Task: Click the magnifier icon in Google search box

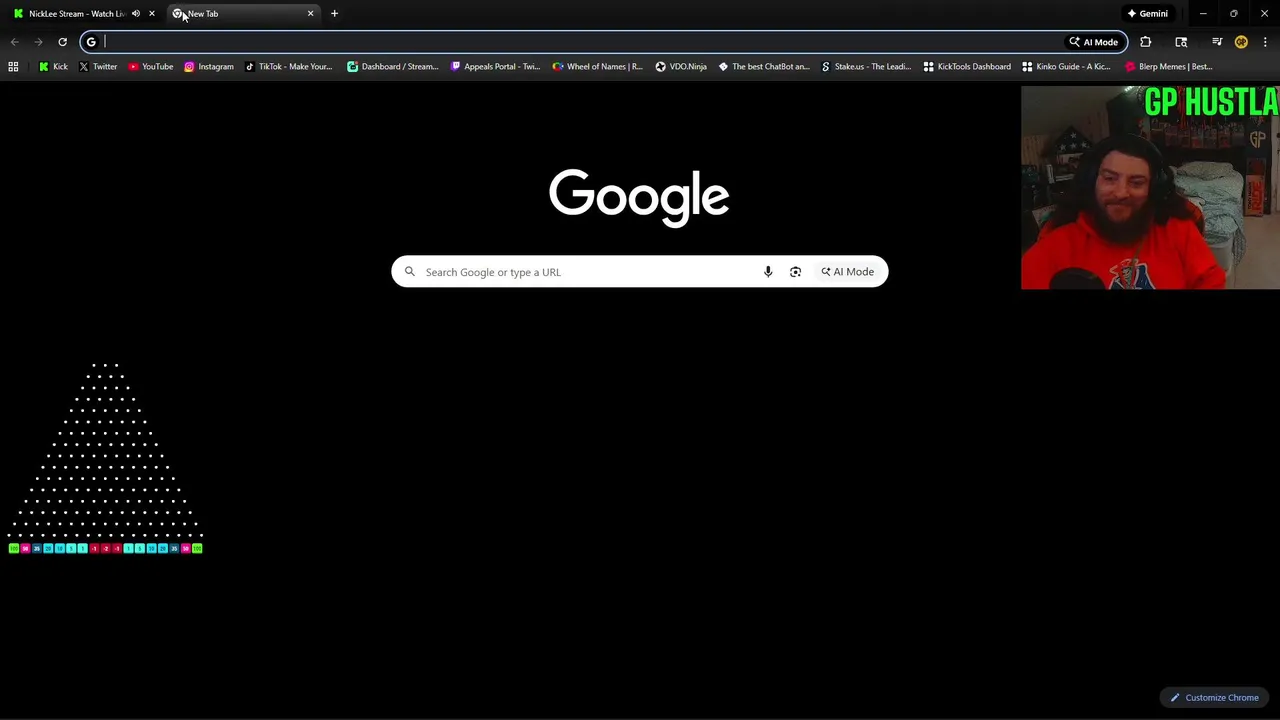Action: [x=409, y=272]
